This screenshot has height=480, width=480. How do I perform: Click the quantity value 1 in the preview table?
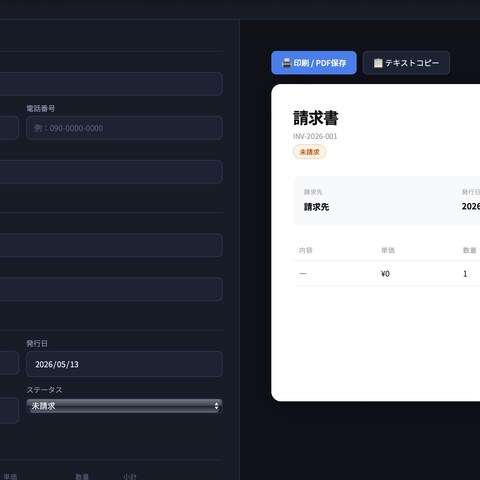[x=465, y=274]
